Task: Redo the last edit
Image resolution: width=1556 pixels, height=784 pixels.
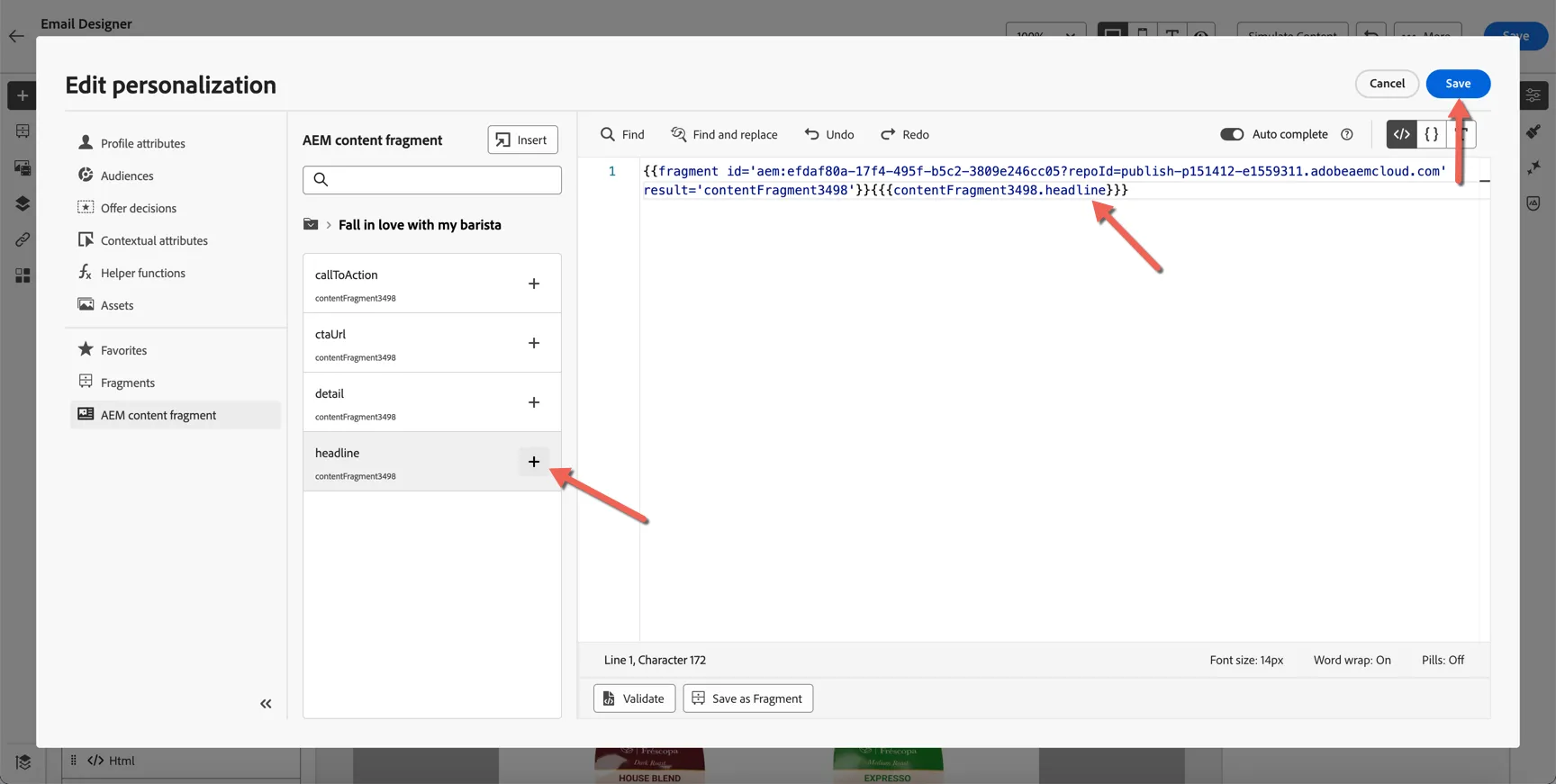Action: click(x=905, y=134)
